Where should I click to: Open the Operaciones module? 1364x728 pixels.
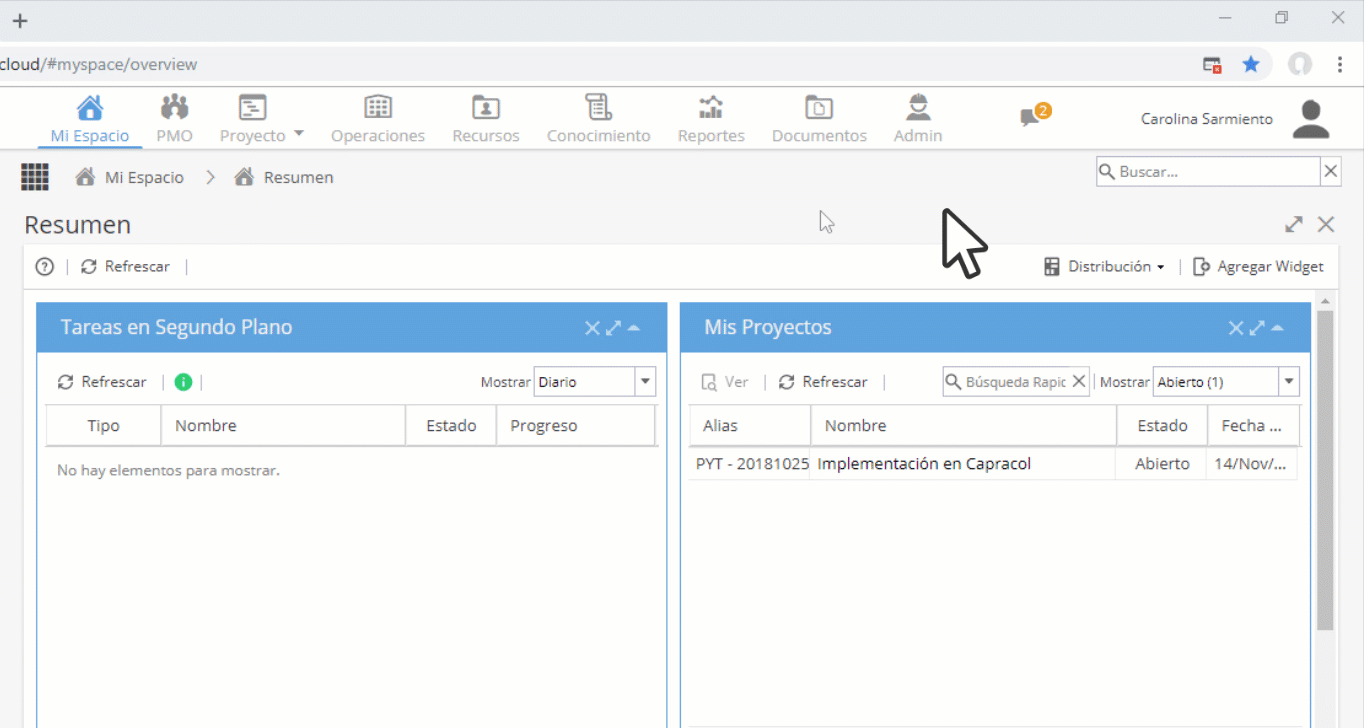tap(378, 119)
